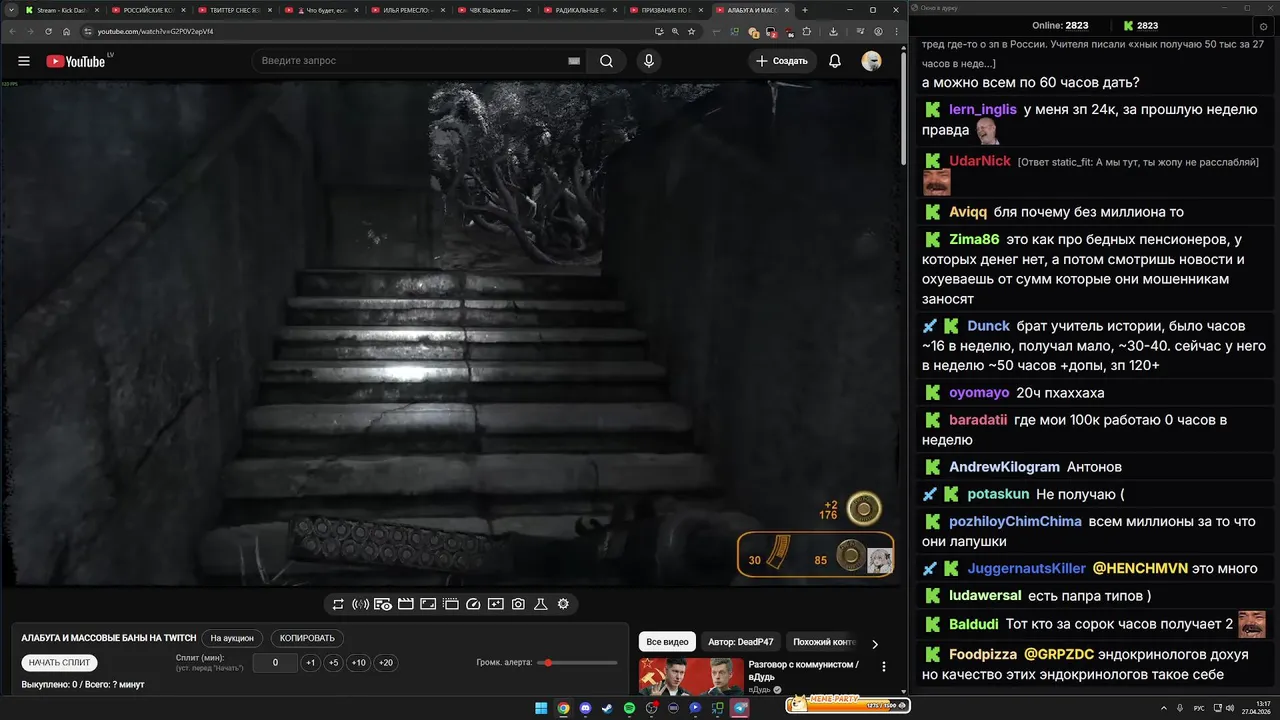This screenshot has width=1280, height=720.
Task: Select the Все видео filter chip
Action: (667, 642)
